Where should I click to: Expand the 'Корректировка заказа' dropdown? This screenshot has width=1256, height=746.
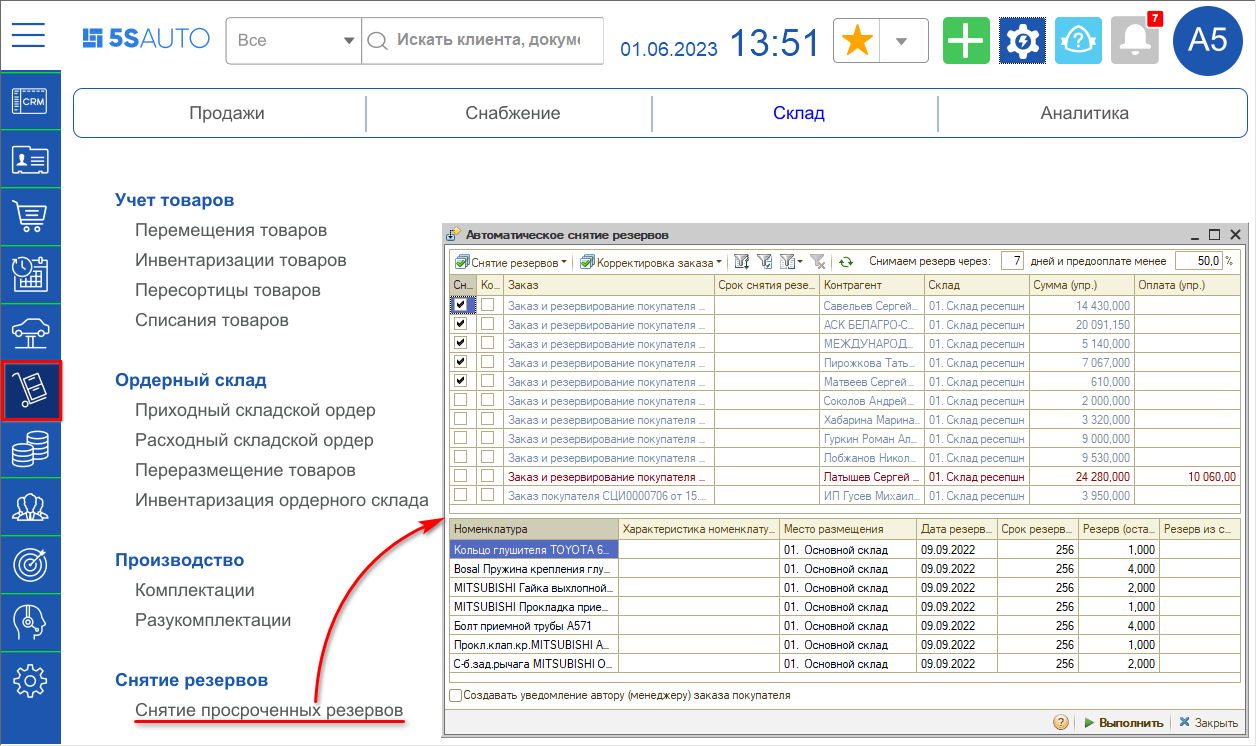pos(651,262)
